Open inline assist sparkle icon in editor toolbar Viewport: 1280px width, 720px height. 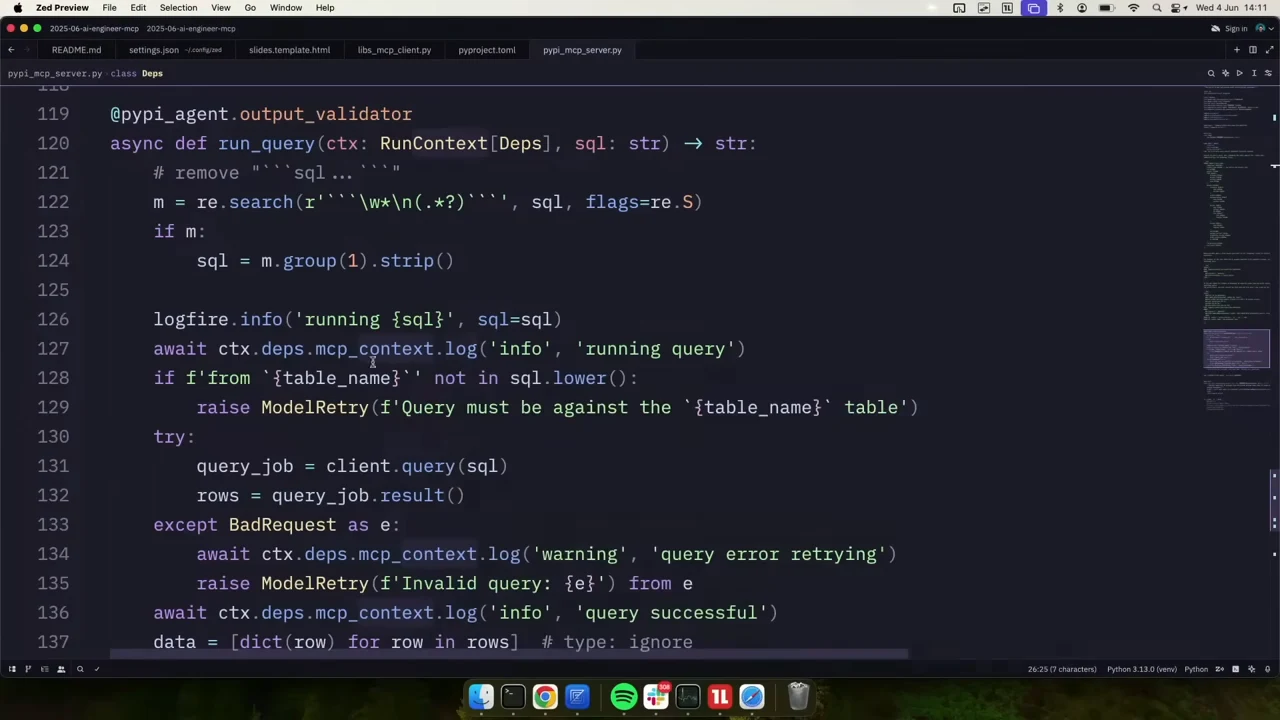tap(1225, 73)
